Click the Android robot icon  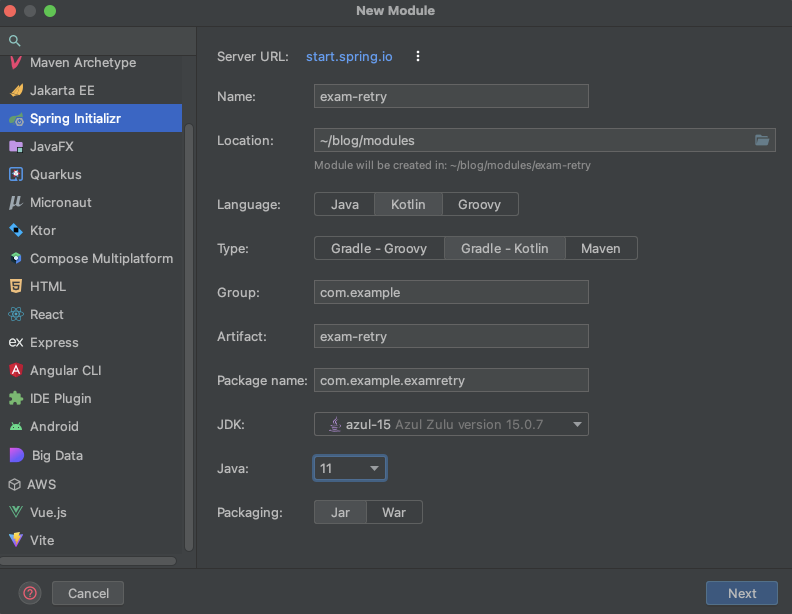click(16, 427)
